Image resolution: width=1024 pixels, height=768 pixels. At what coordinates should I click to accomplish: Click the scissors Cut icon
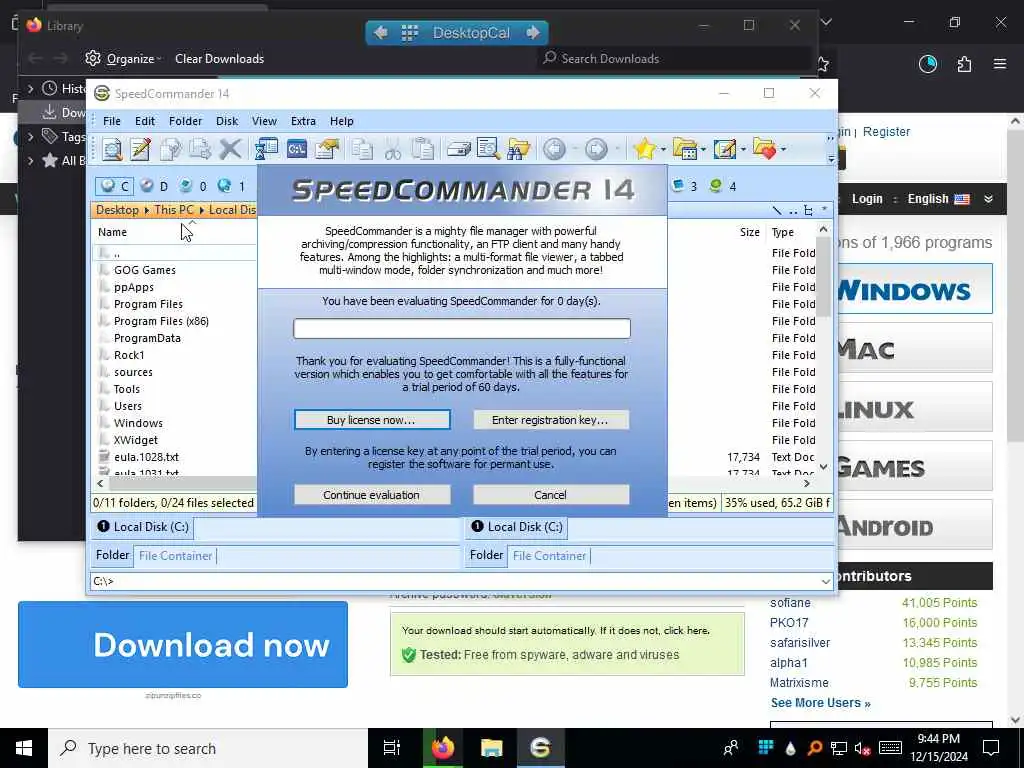(392, 149)
